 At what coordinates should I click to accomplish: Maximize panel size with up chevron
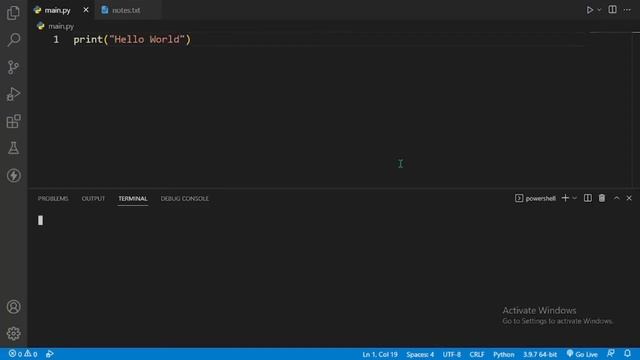tap(617, 198)
